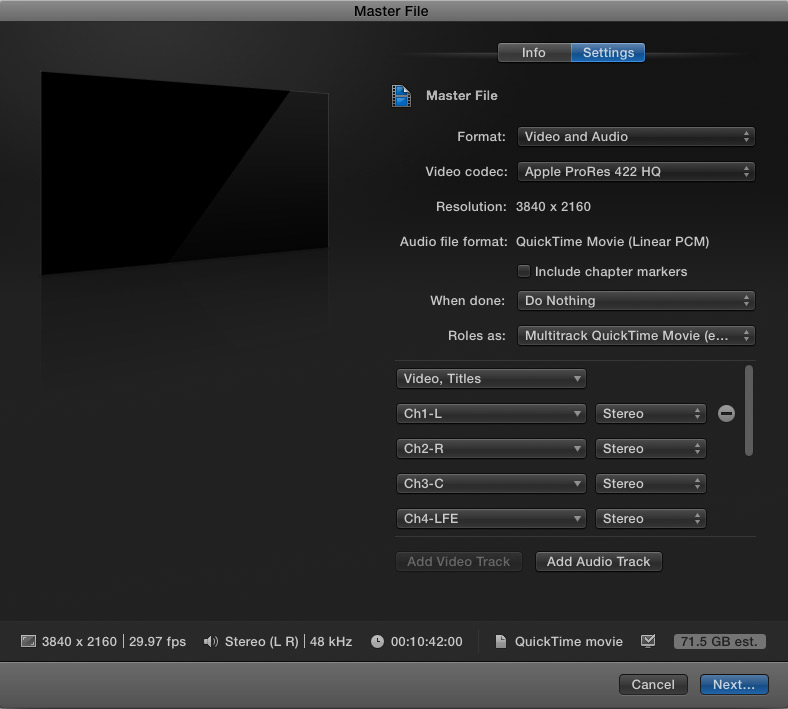Click the QuickTime movie file icon
The width and height of the screenshot is (788, 709).
click(501, 641)
